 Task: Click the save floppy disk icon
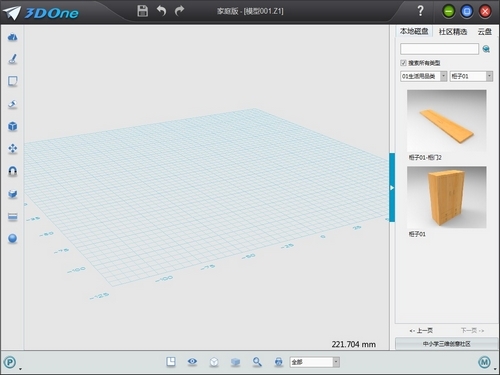pos(143,11)
